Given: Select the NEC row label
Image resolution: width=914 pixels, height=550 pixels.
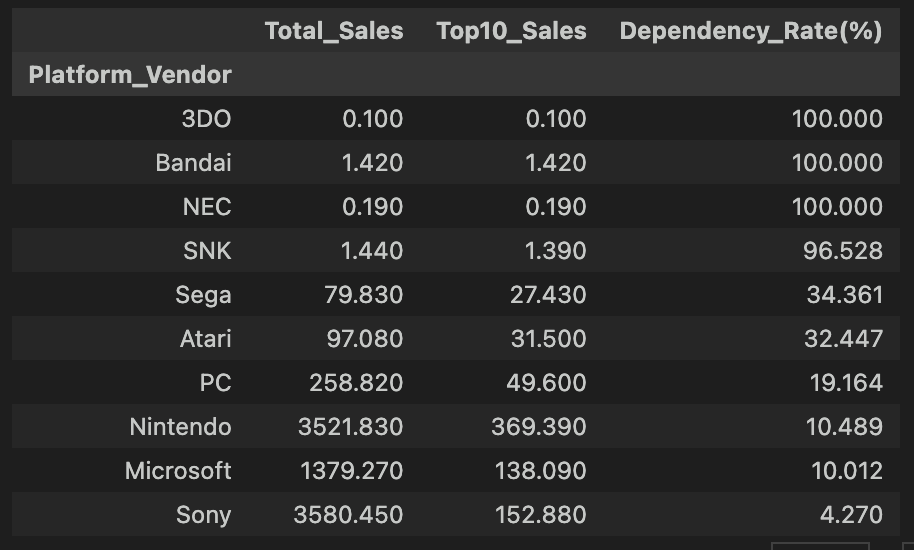Looking at the screenshot, I should 207,207.
